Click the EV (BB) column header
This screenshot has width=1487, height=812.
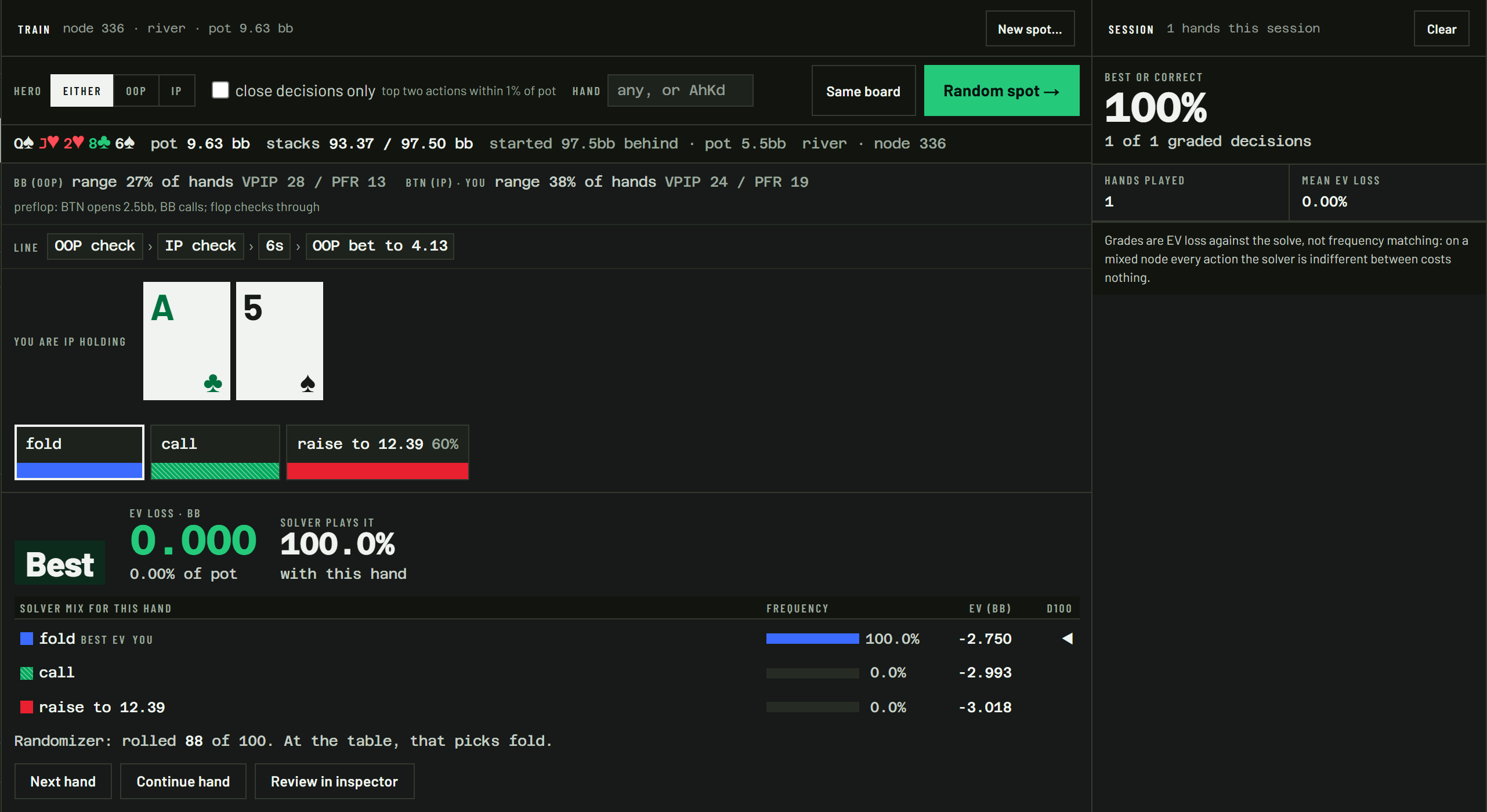(x=990, y=608)
